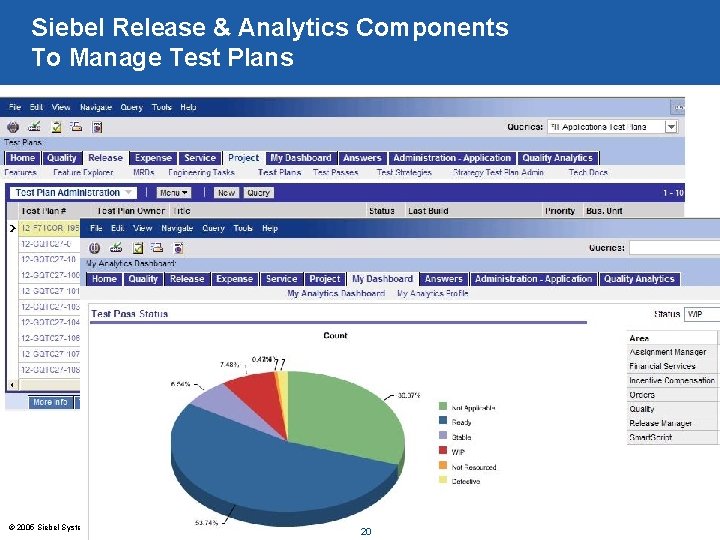Click the round globe icon in Analytics Dashboard toolbar

click(95, 248)
